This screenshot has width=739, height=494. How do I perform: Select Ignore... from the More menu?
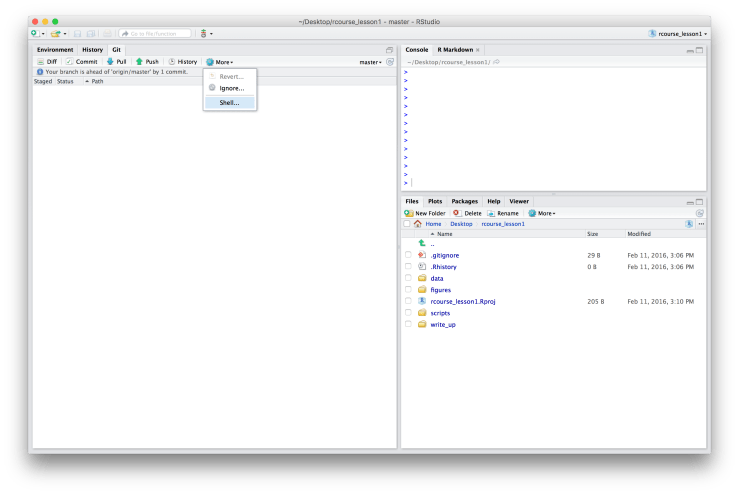pyautogui.click(x=230, y=88)
